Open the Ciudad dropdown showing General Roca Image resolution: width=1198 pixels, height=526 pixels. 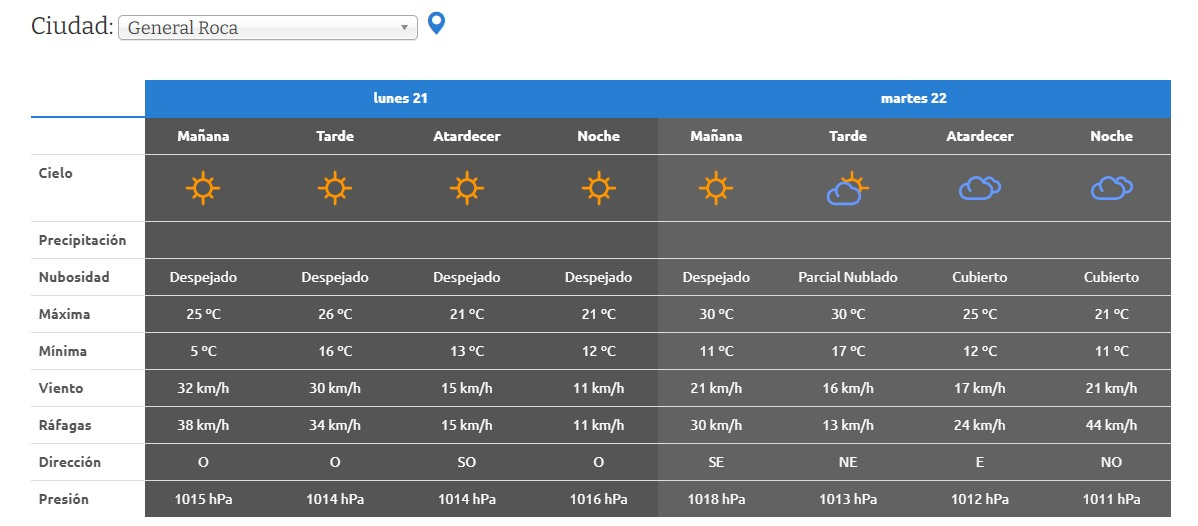click(267, 28)
